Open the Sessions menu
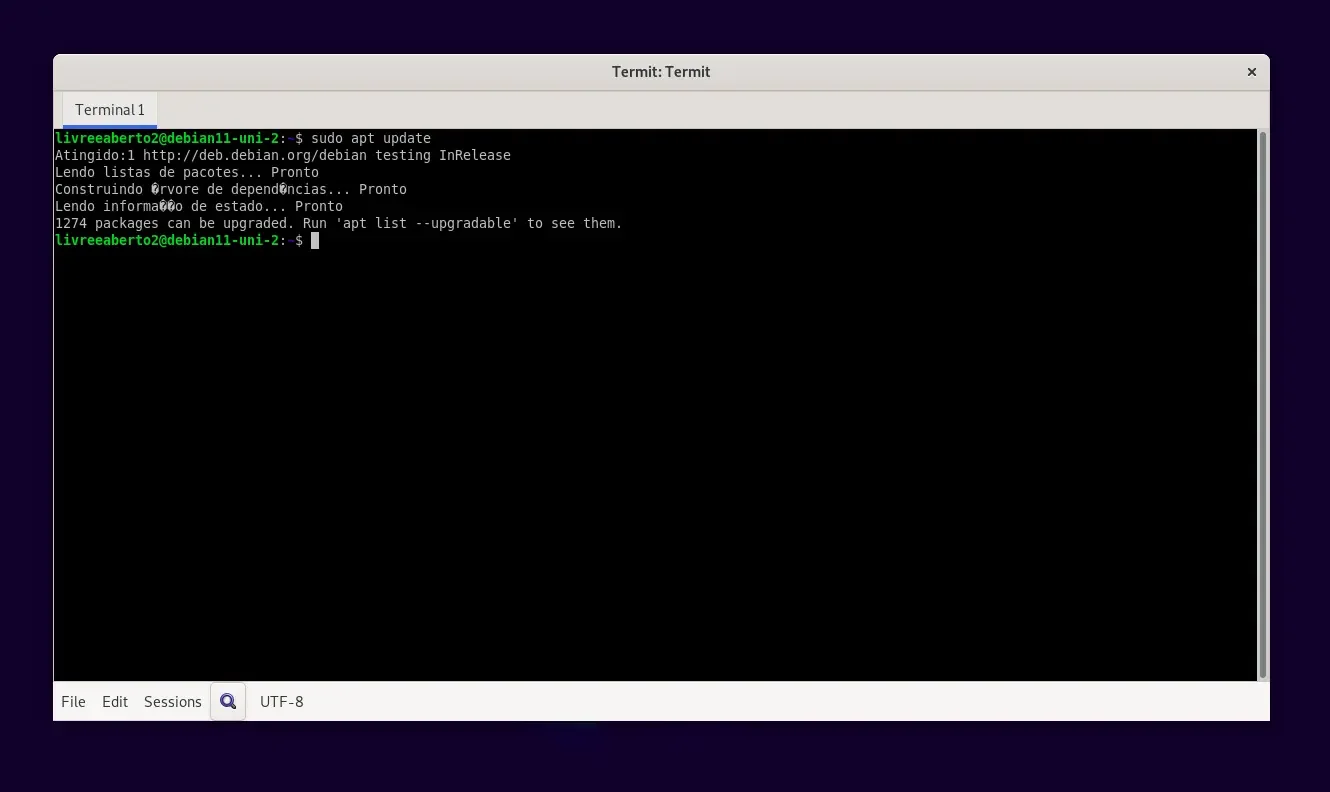 (x=173, y=702)
